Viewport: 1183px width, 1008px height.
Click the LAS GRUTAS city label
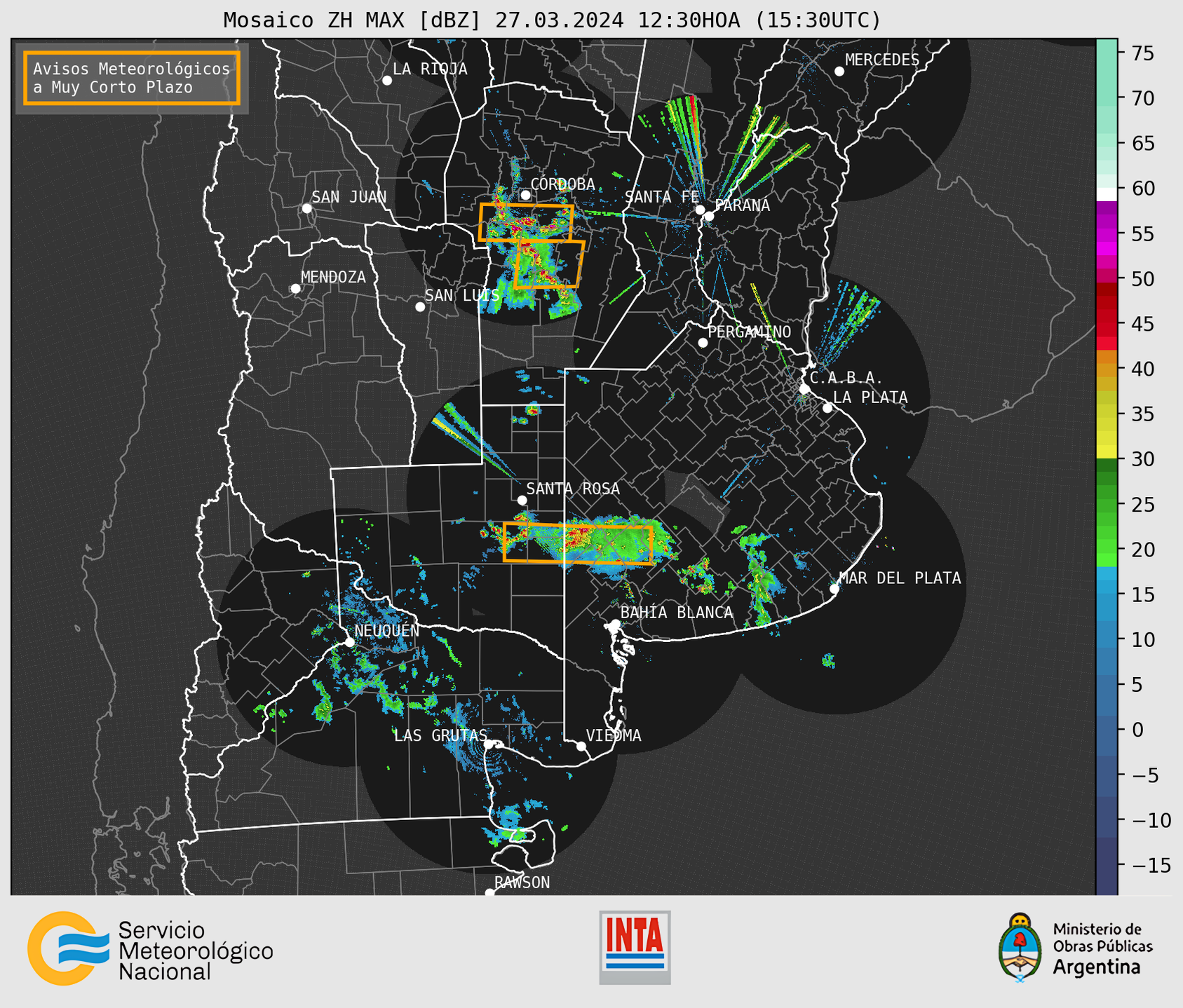click(x=440, y=735)
